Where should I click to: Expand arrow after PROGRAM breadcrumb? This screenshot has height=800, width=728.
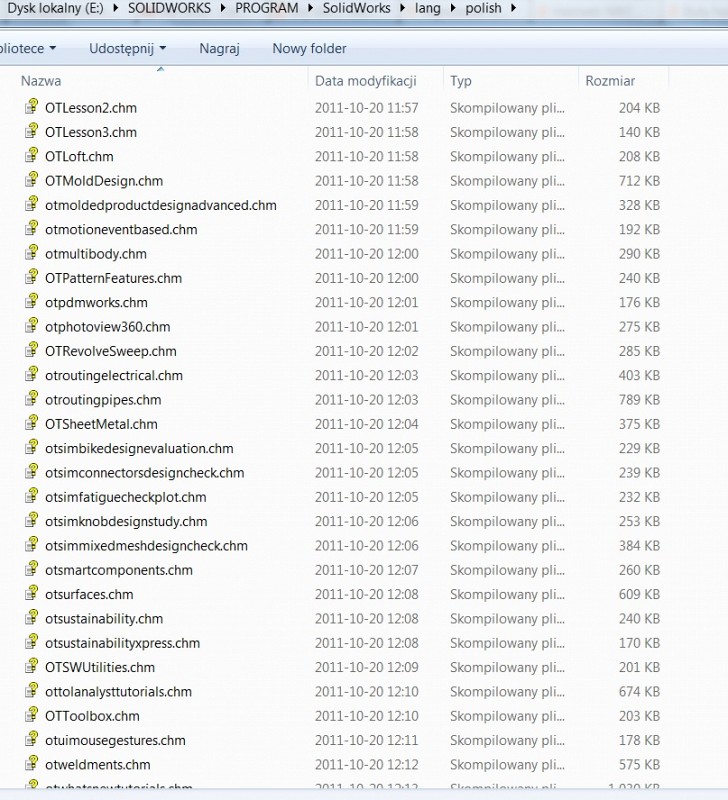point(311,8)
